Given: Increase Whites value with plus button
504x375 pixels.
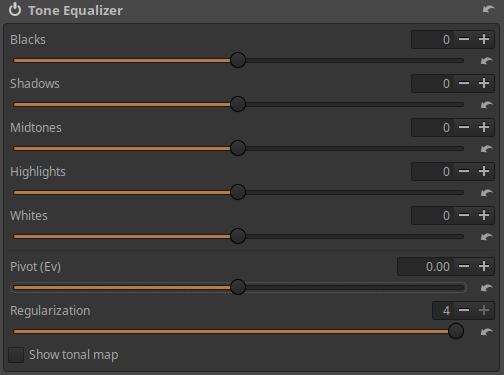Looking at the screenshot, I should tap(484, 215).
